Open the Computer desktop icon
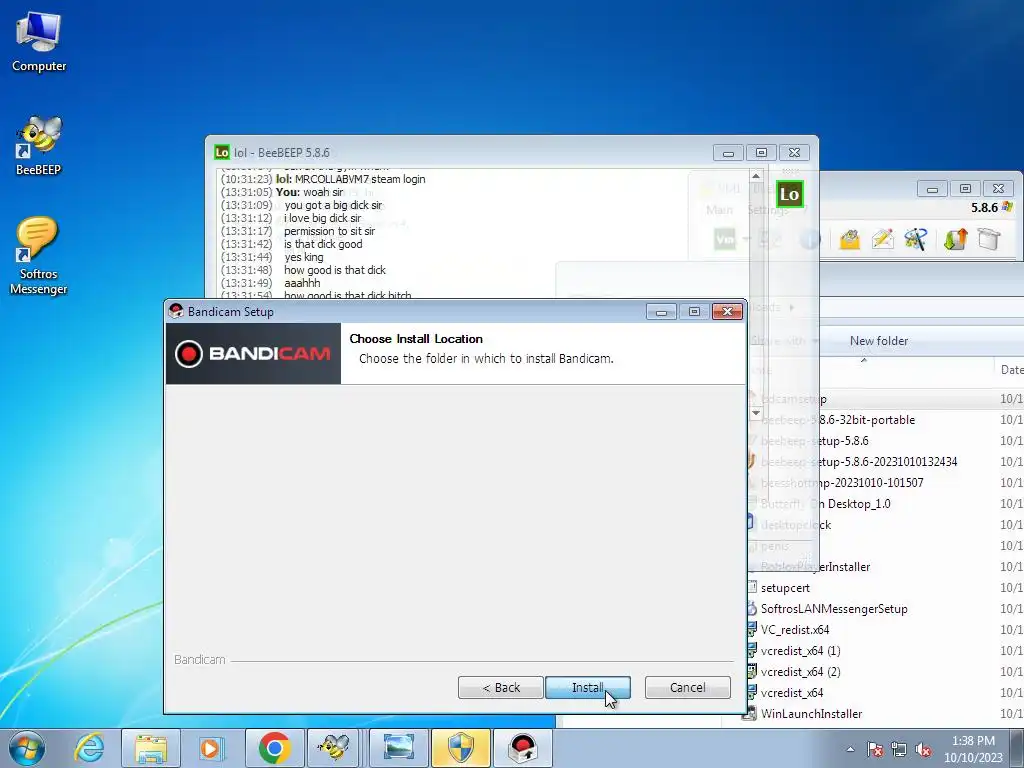This screenshot has height=768, width=1024. 39,42
